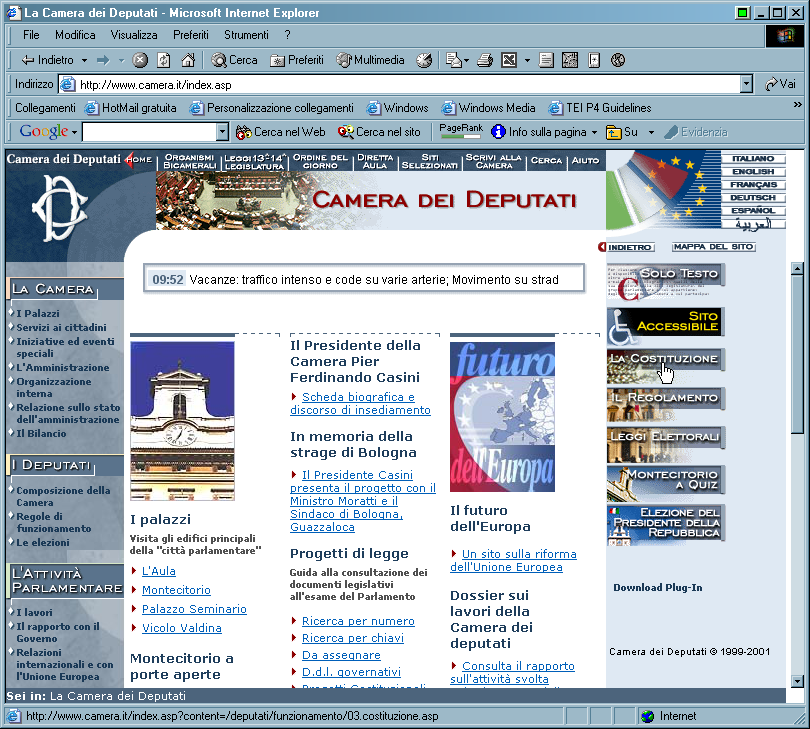
Task: Open the Strumenti menu
Action: 246,35
